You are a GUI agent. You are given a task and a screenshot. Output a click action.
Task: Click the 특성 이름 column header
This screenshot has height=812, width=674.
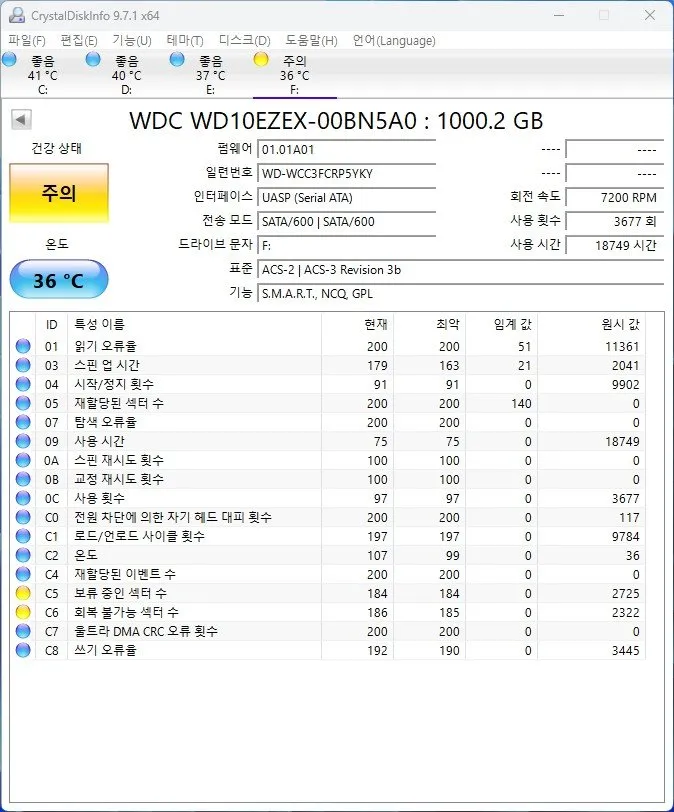pyautogui.click(x=194, y=325)
